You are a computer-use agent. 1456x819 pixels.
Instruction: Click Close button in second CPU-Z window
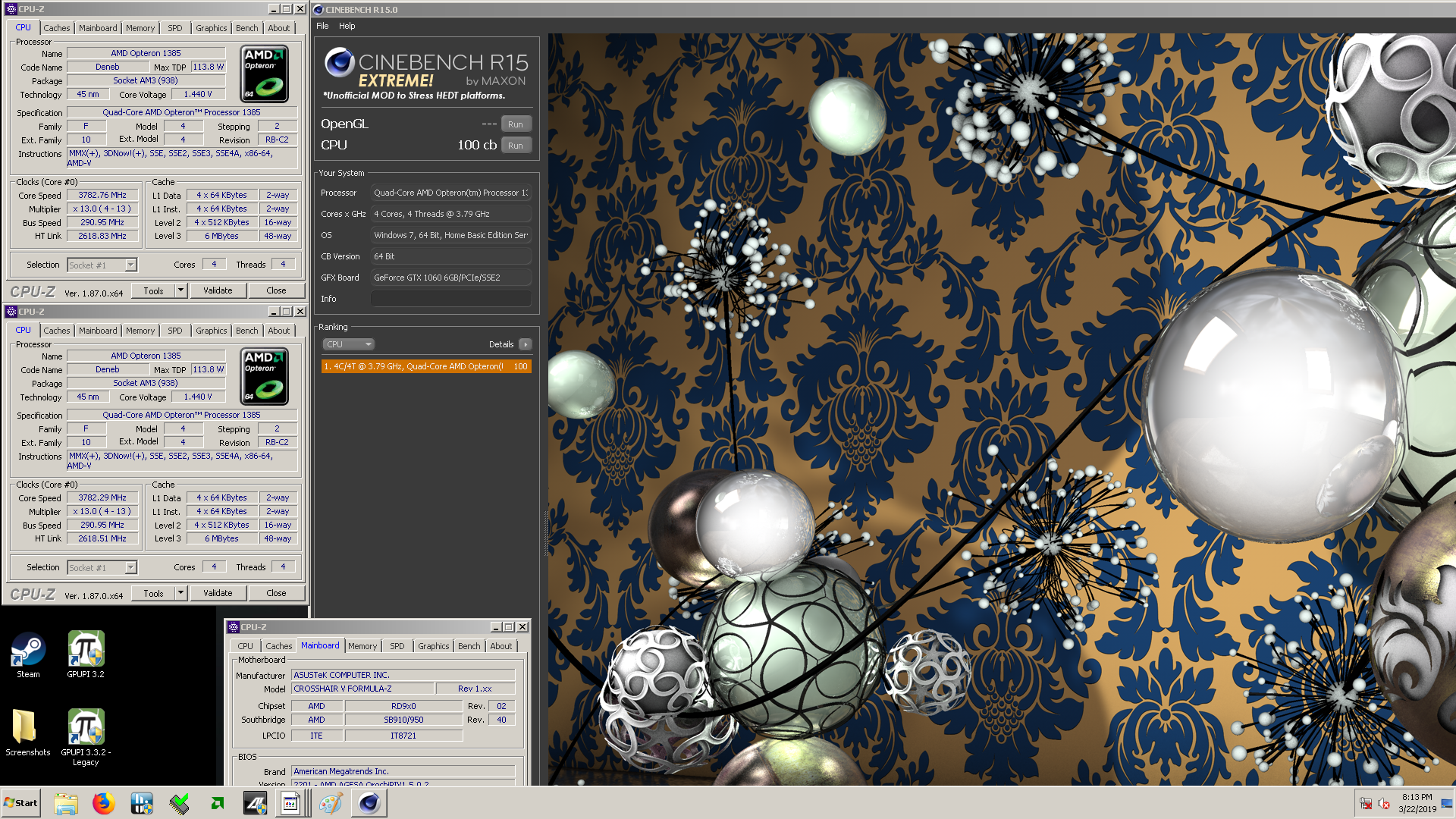[x=276, y=594]
